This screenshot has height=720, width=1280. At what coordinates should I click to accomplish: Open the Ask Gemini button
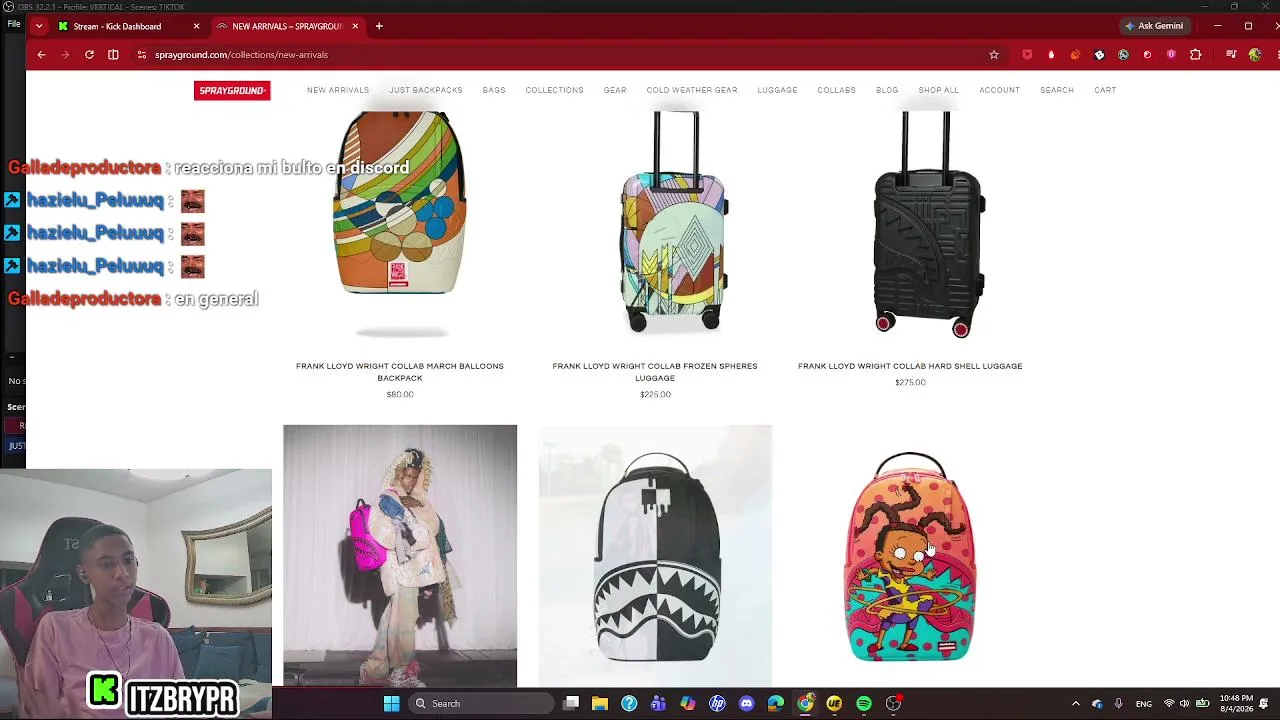pos(1154,26)
